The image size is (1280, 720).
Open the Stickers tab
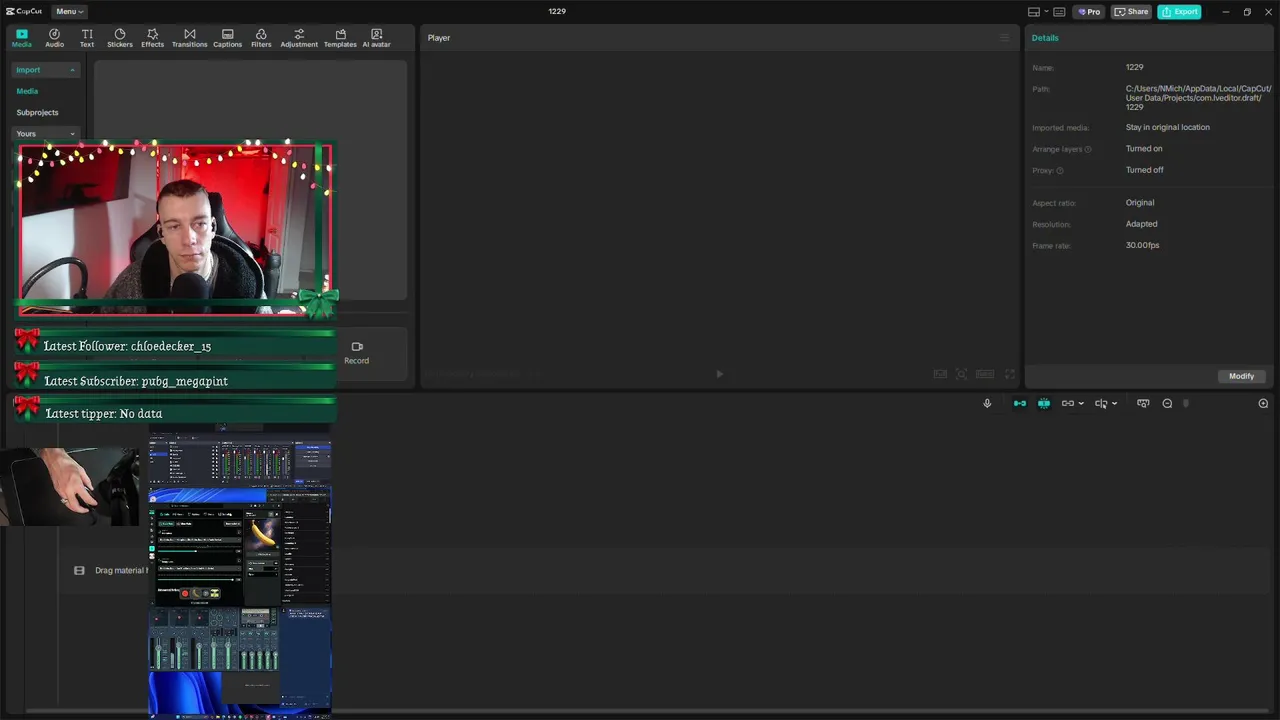pos(120,38)
